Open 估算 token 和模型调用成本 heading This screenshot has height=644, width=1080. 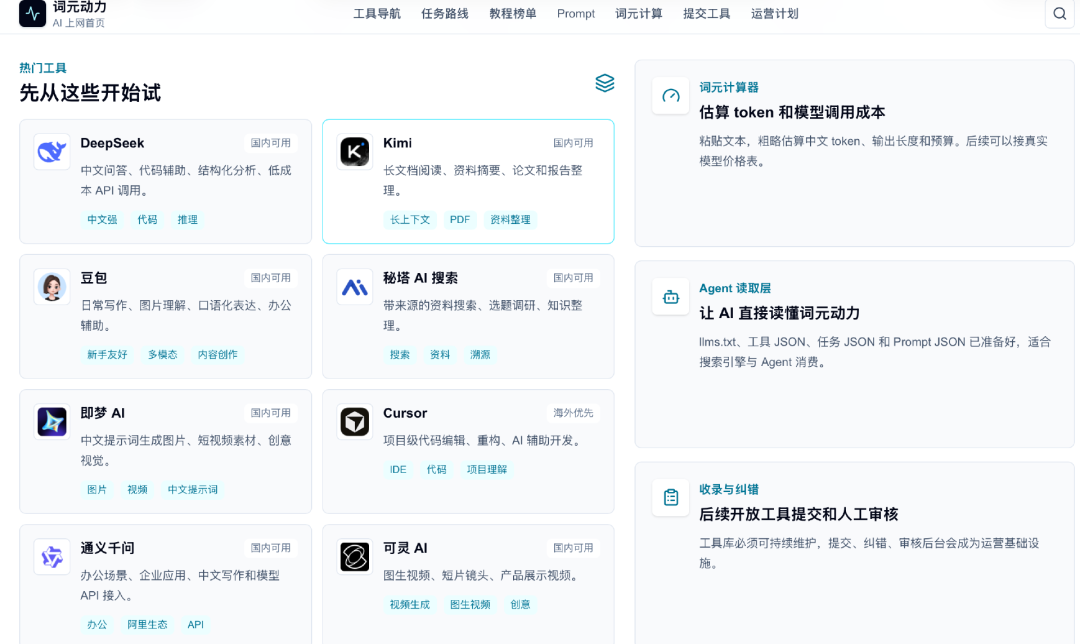[x=792, y=112]
